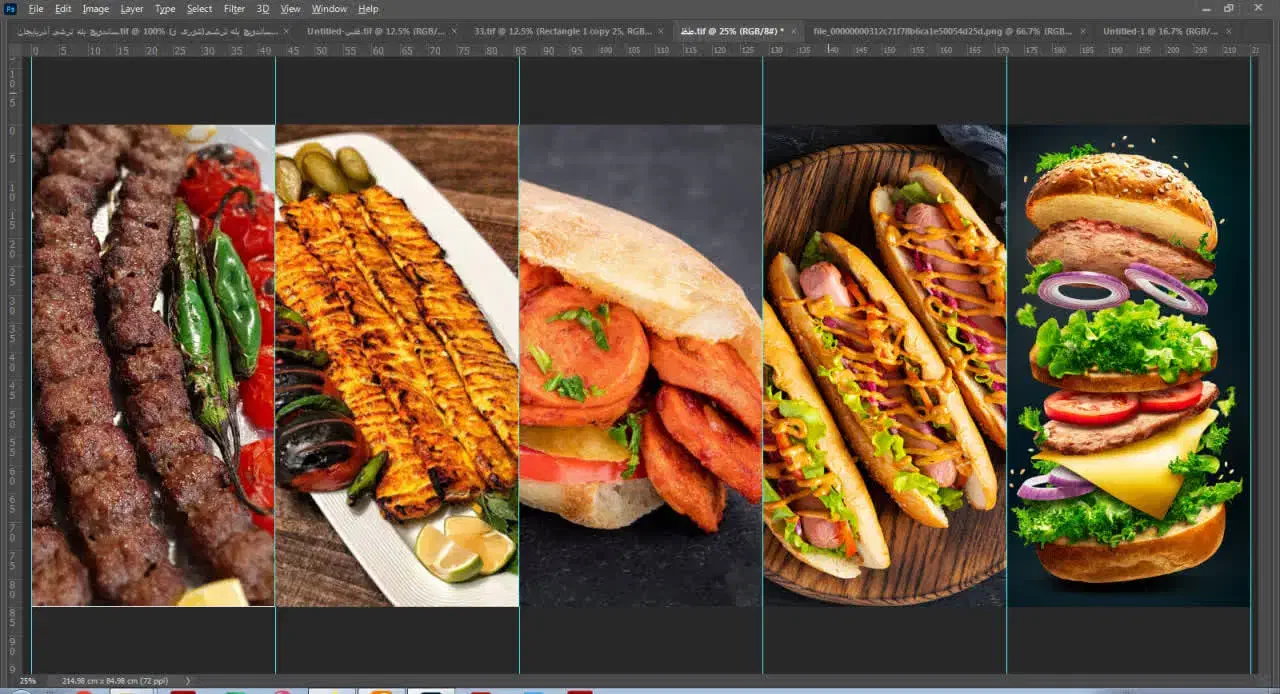Close the active 25% RGB/8# document tab
Viewport: 1280px width, 694px height.
click(x=794, y=31)
